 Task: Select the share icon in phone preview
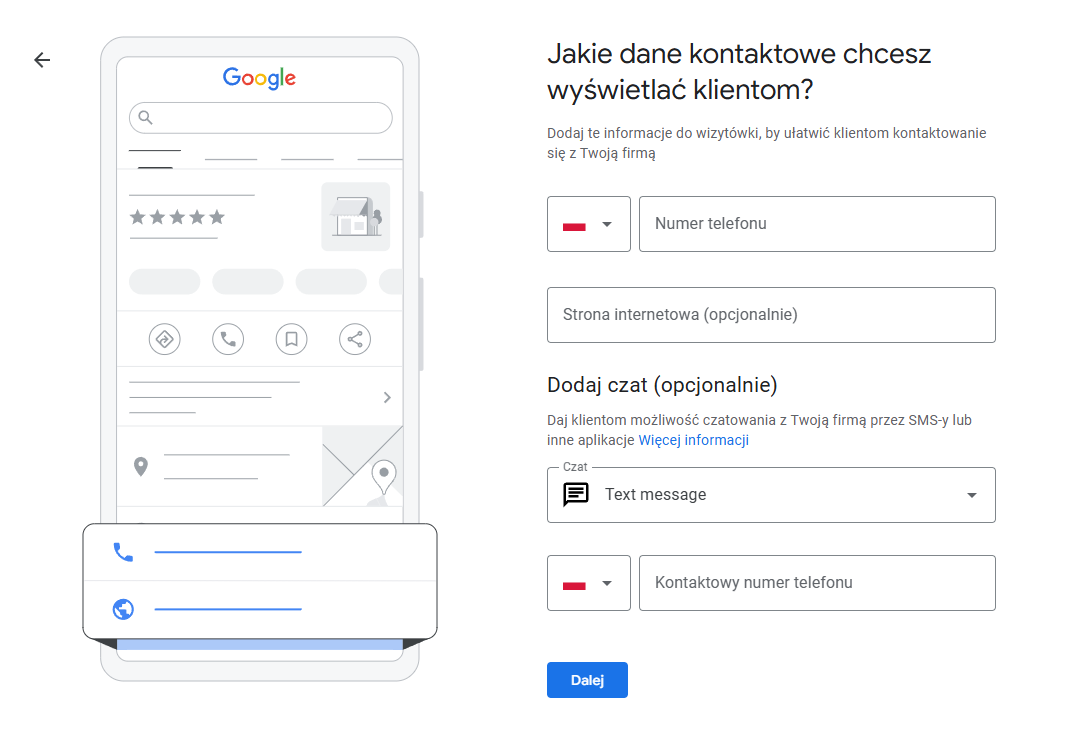[x=354, y=339]
